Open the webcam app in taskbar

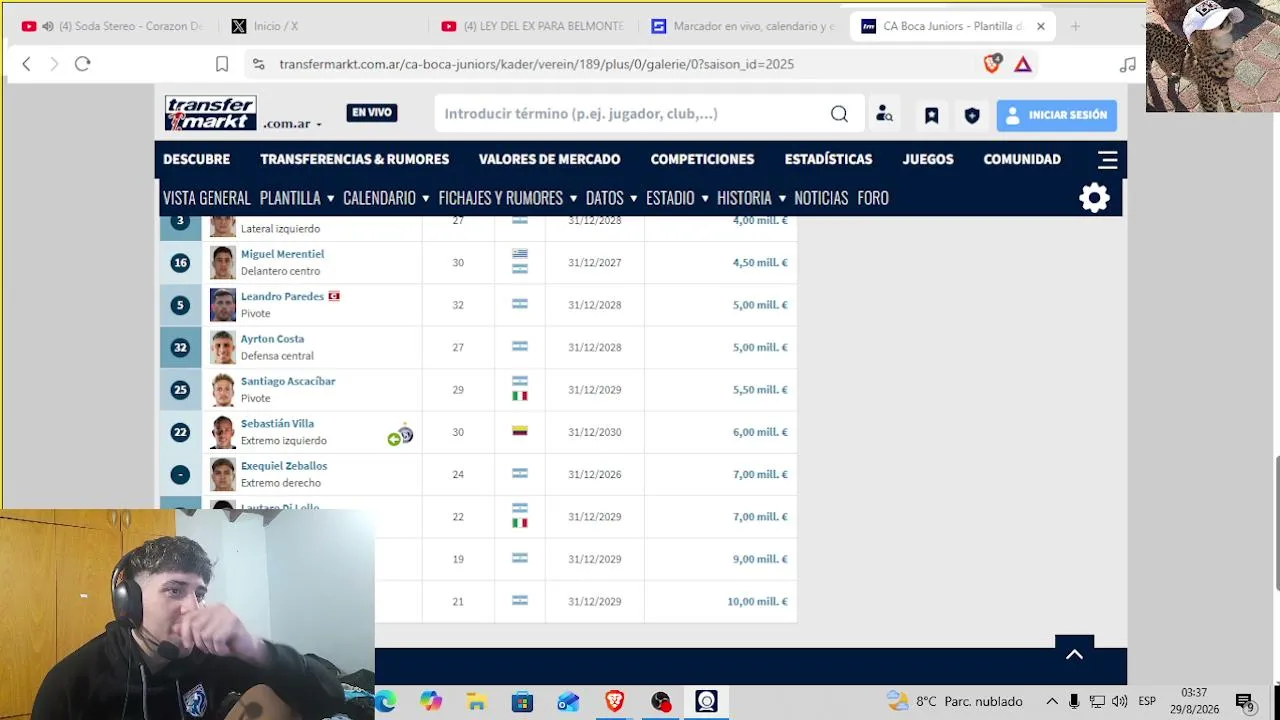click(706, 702)
